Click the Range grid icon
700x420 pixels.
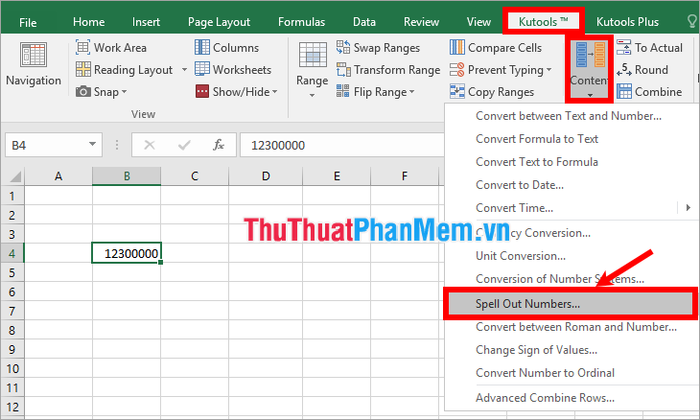click(x=312, y=55)
